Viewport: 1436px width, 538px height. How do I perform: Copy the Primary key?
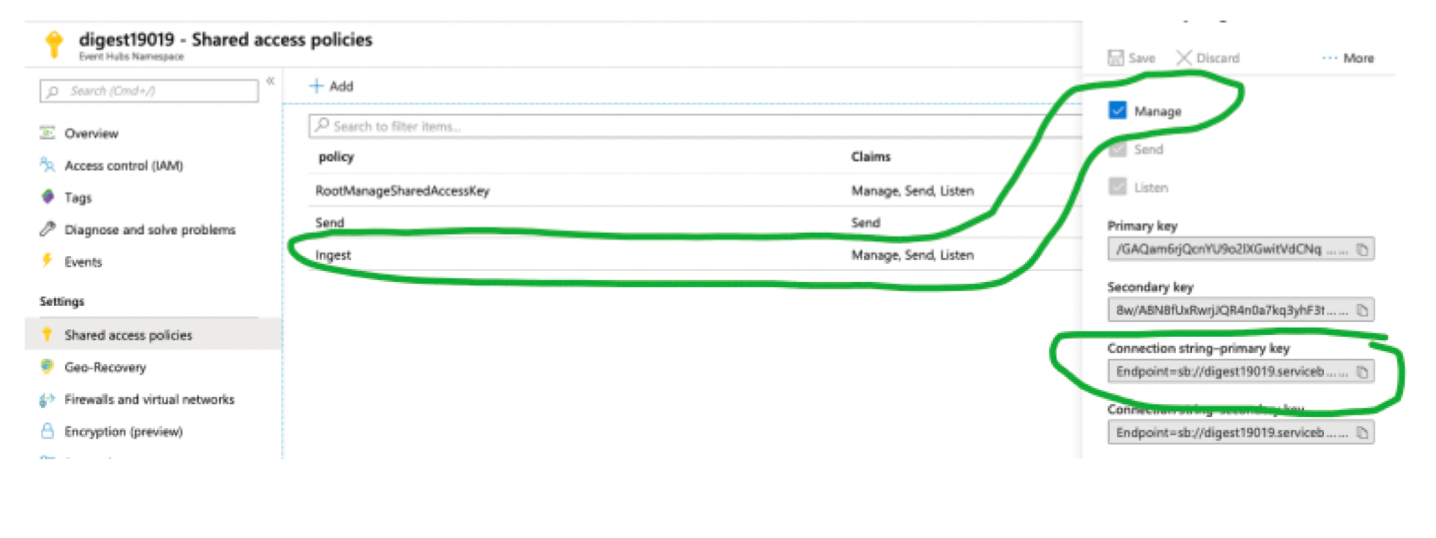pos(1362,248)
